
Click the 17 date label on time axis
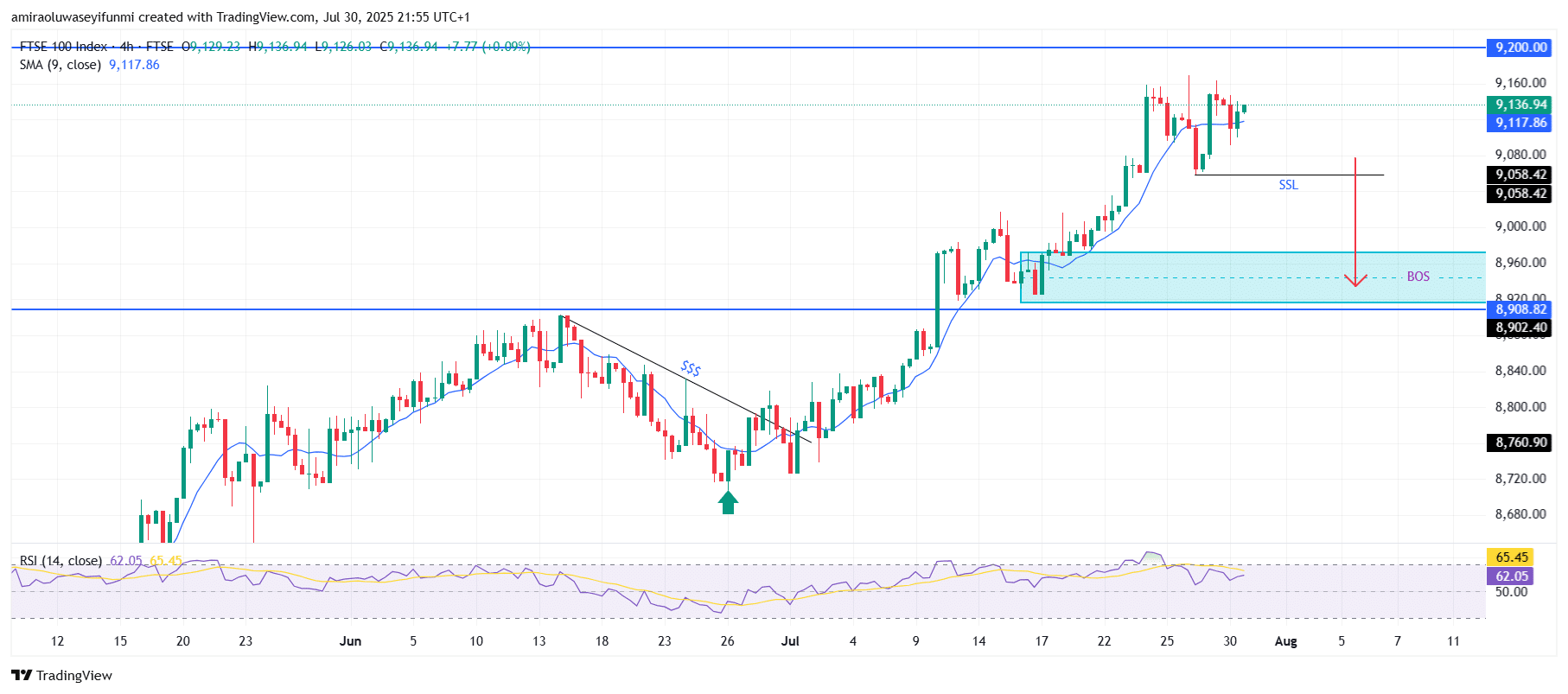coord(1042,641)
